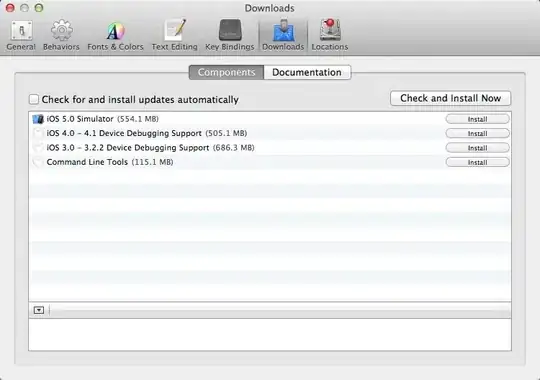
Task: Open the General preferences pane
Action: [21, 35]
